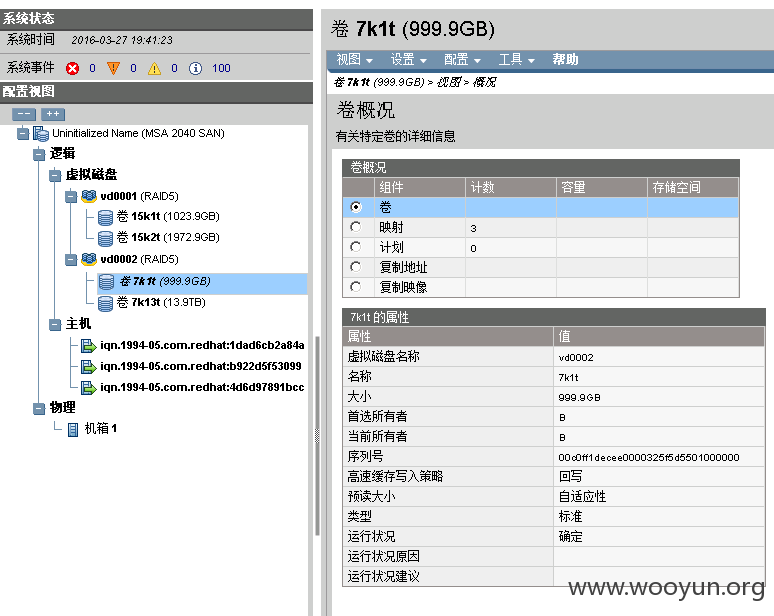Click the 15k2t volume cylinder icon
Image resolution: width=774 pixels, height=616 pixels.
tap(105, 238)
